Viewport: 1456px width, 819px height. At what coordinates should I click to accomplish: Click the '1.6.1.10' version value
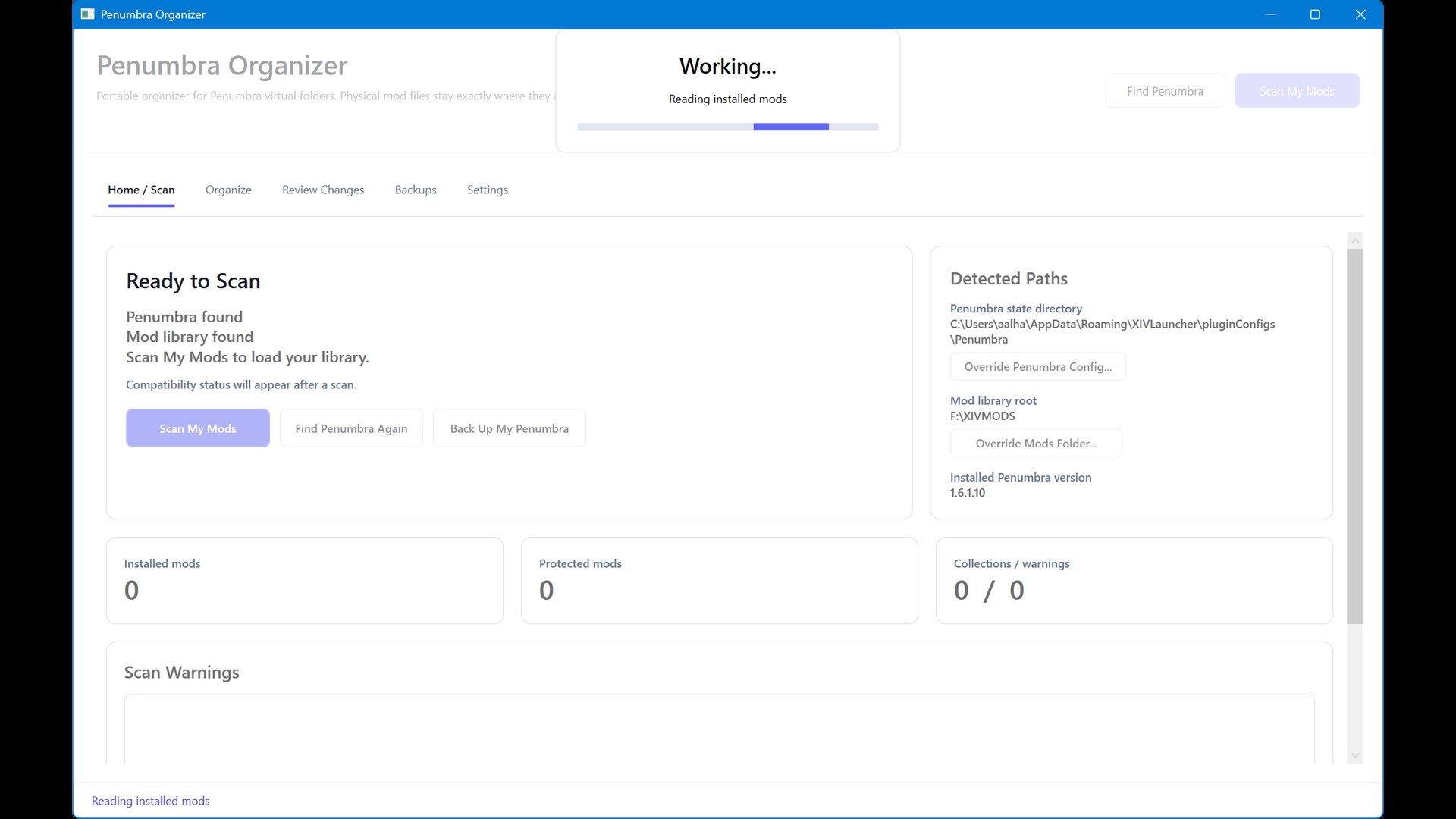click(x=968, y=493)
